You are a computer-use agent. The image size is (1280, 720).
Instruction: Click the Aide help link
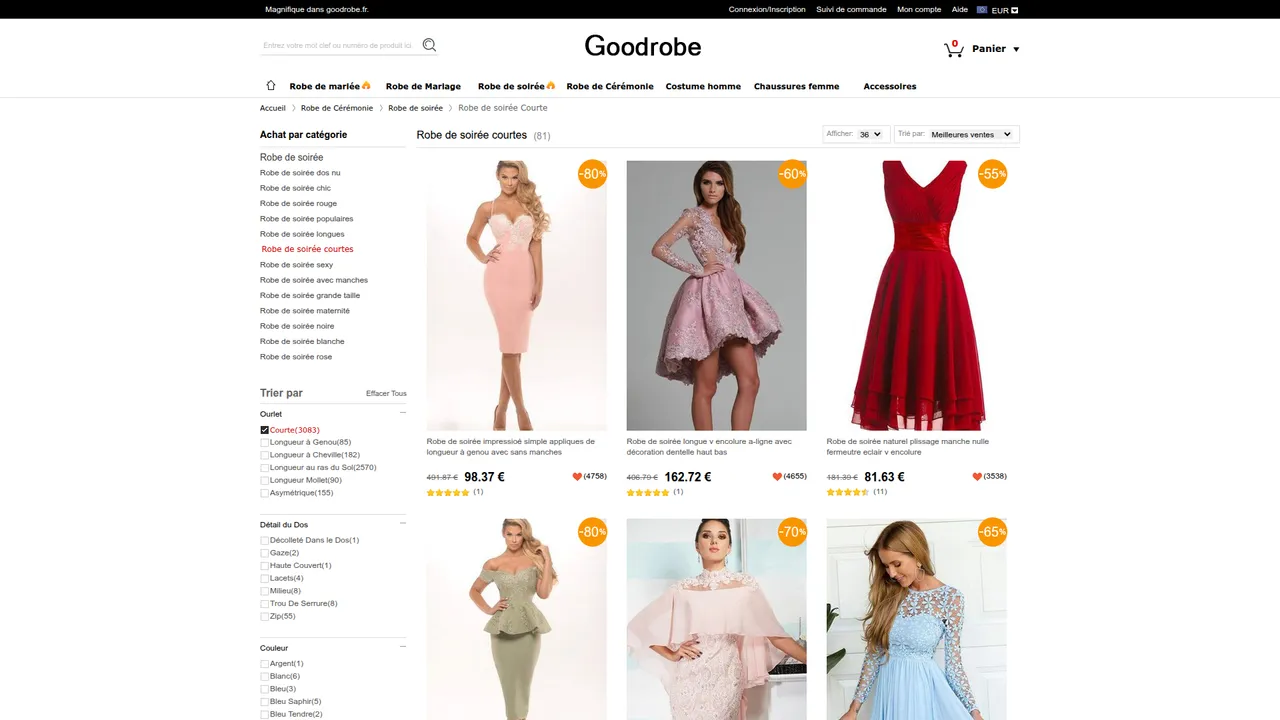(960, 10)
